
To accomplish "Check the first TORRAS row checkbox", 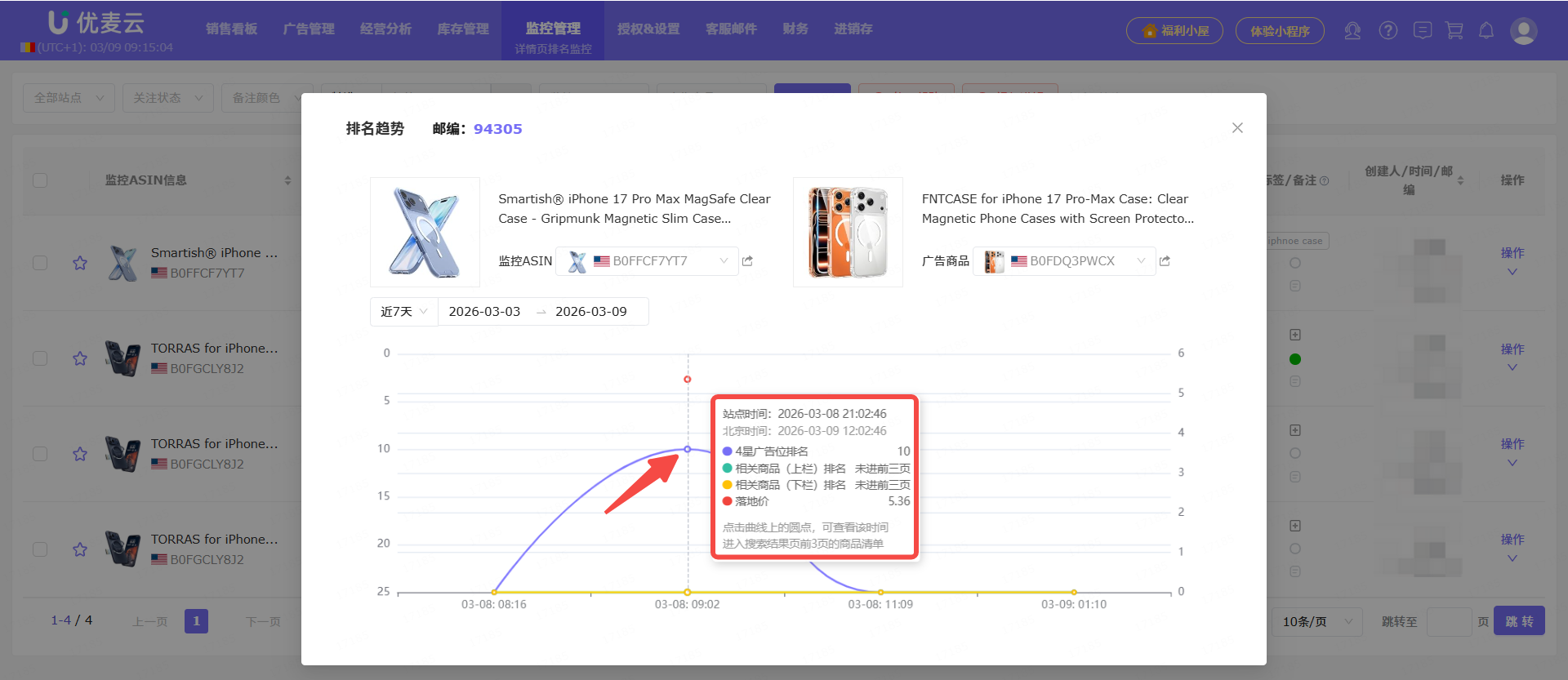I will point(40,358).
